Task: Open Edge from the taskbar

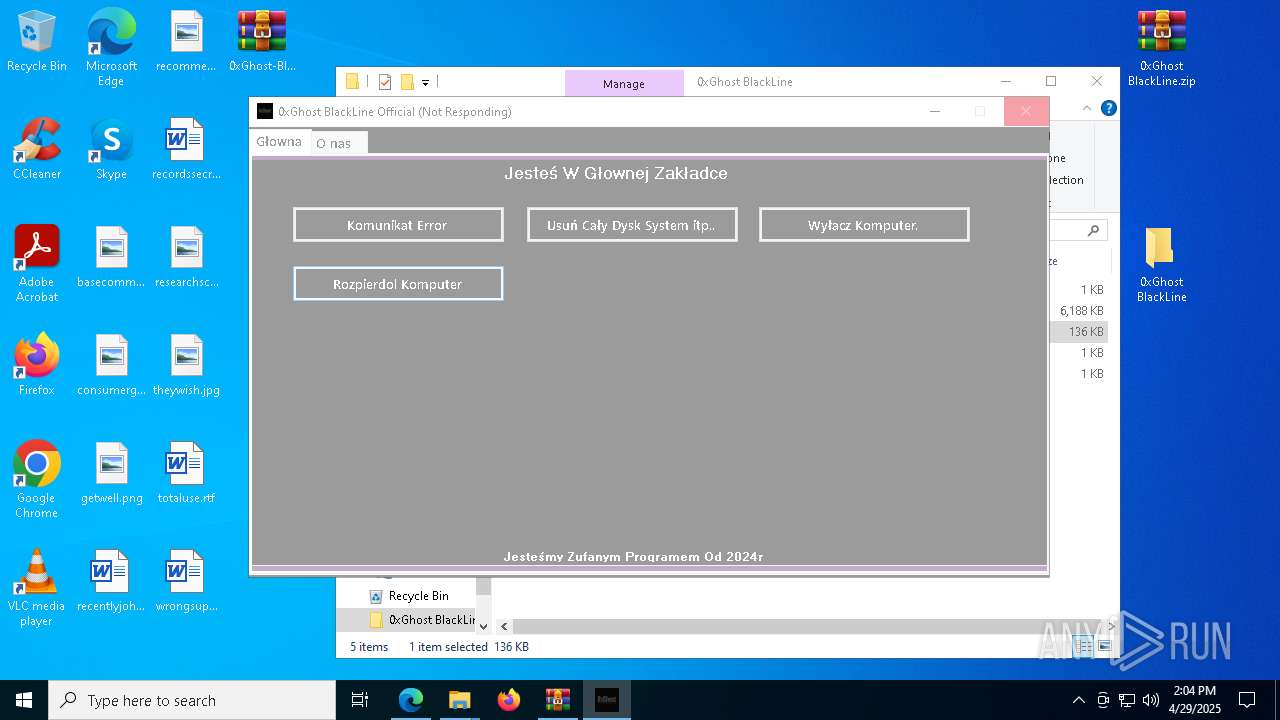Action: point(411,700)
